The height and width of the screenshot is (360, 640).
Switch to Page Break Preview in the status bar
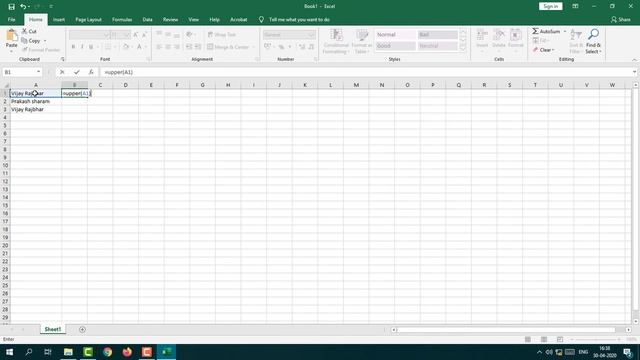click(x=560, y=339)
